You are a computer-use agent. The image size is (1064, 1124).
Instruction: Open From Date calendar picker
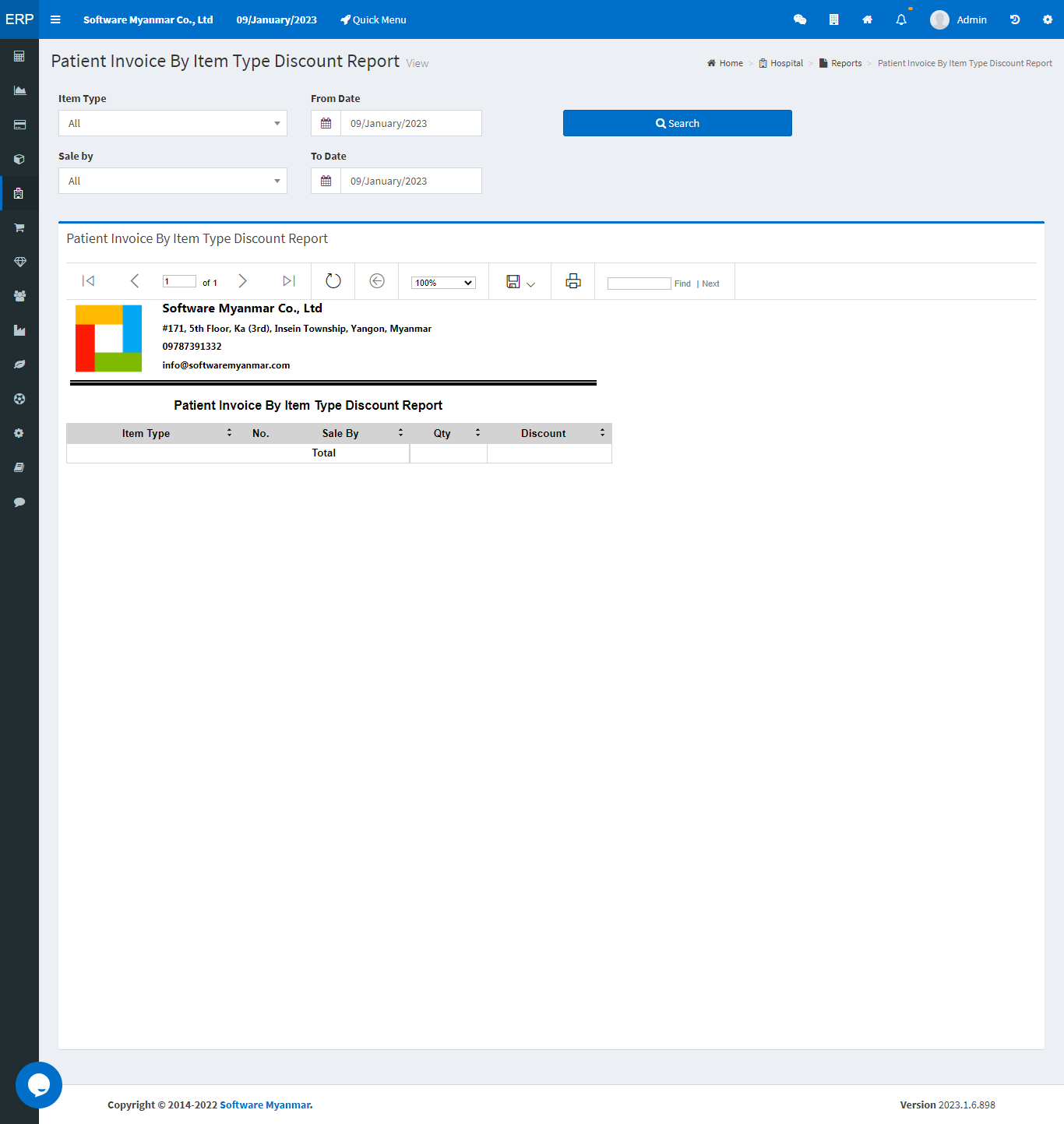tap(326, 123)
